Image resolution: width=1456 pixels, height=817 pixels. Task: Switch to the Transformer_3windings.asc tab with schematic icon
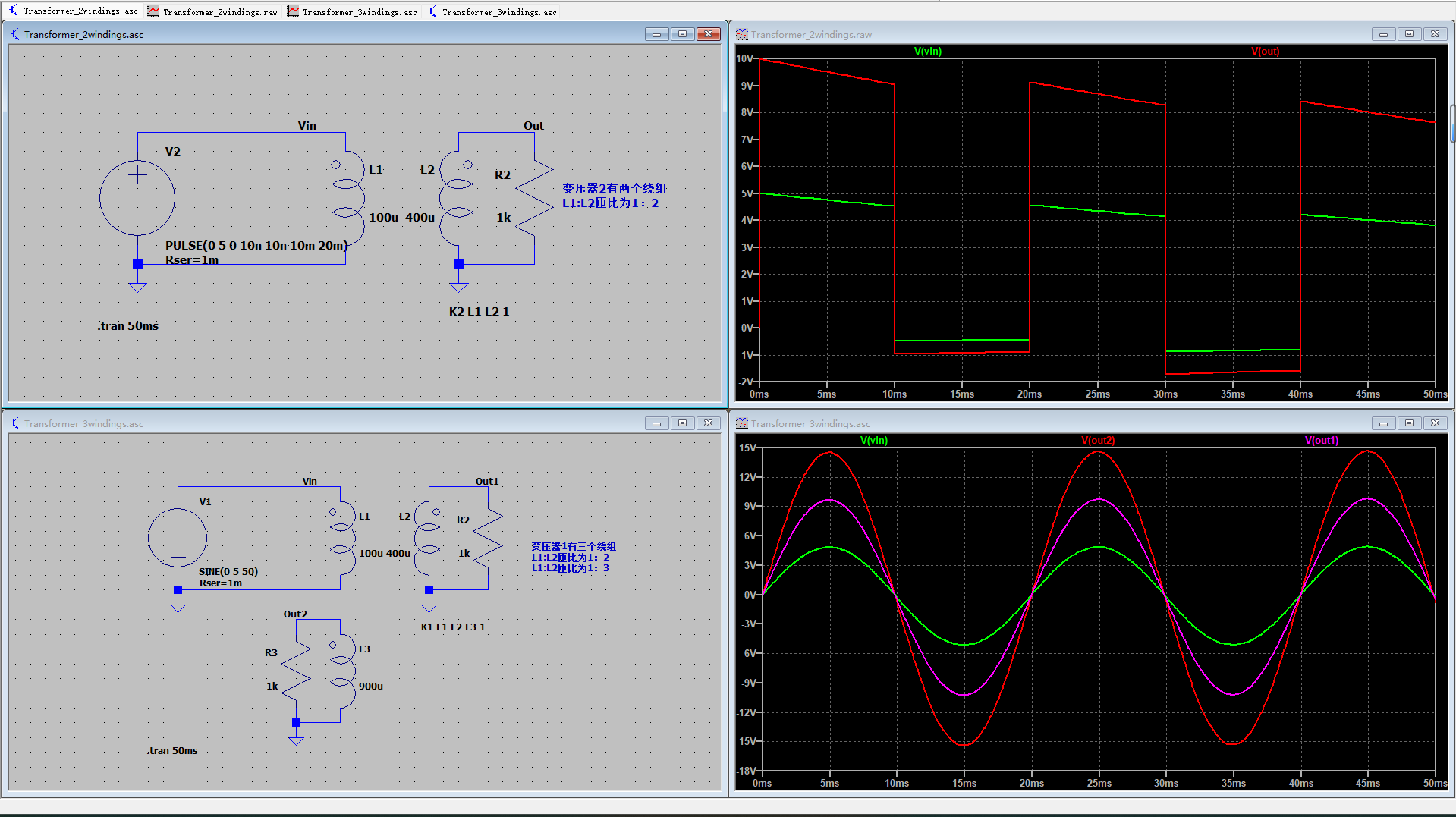(x=492, y=11)
